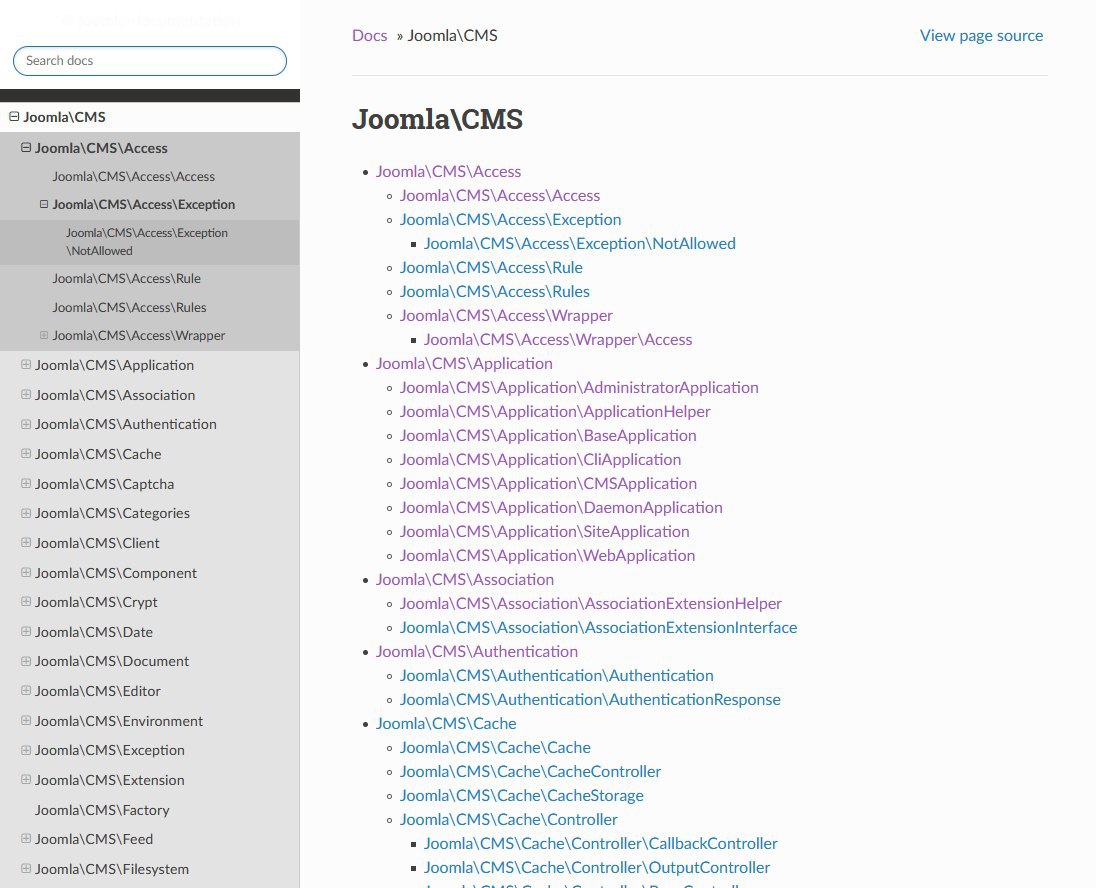
Task: Expand the Joomla\CMS\Feed sidebar node
Action: [x=26, y=838]
